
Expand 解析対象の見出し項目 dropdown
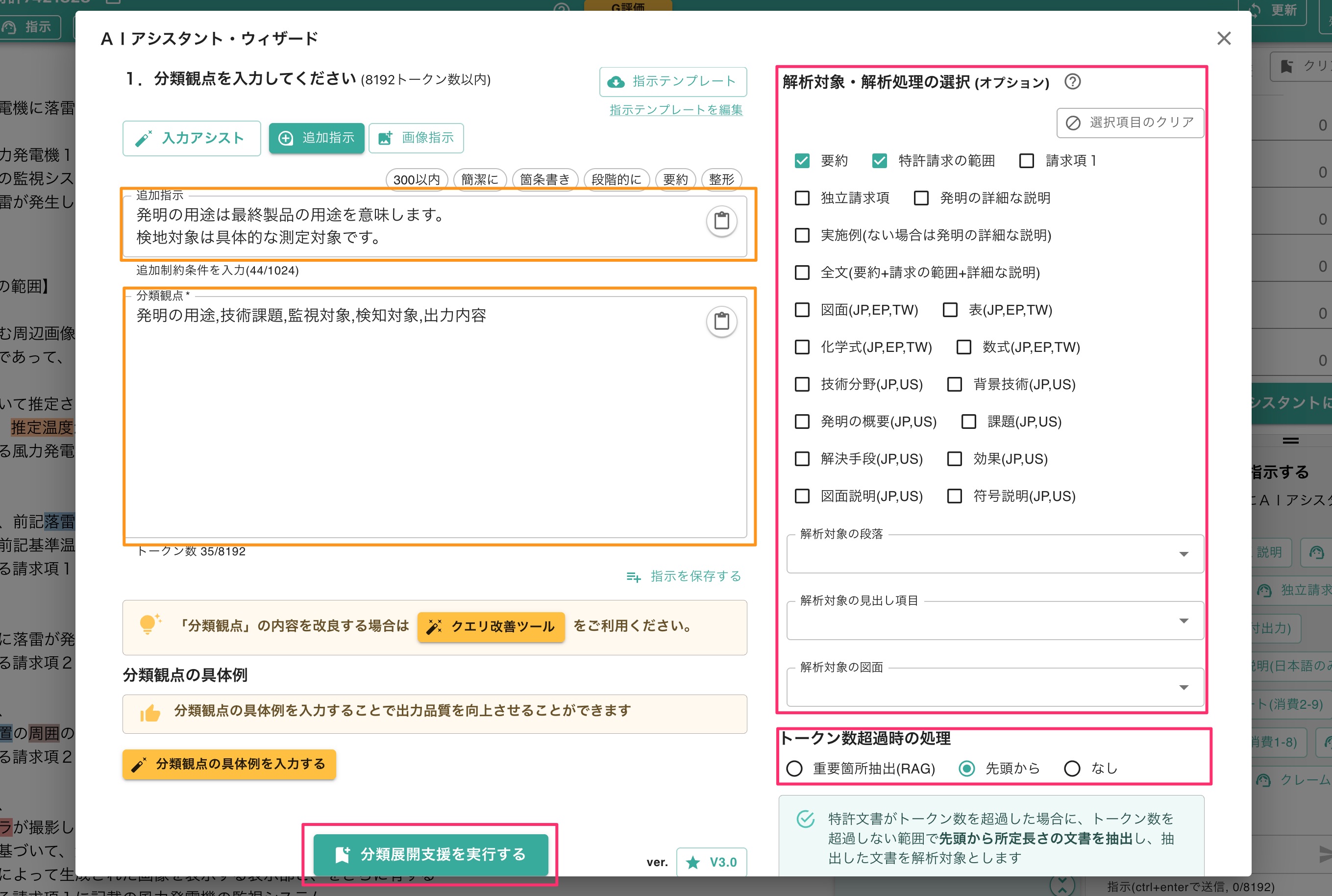(x=995, y=621)
